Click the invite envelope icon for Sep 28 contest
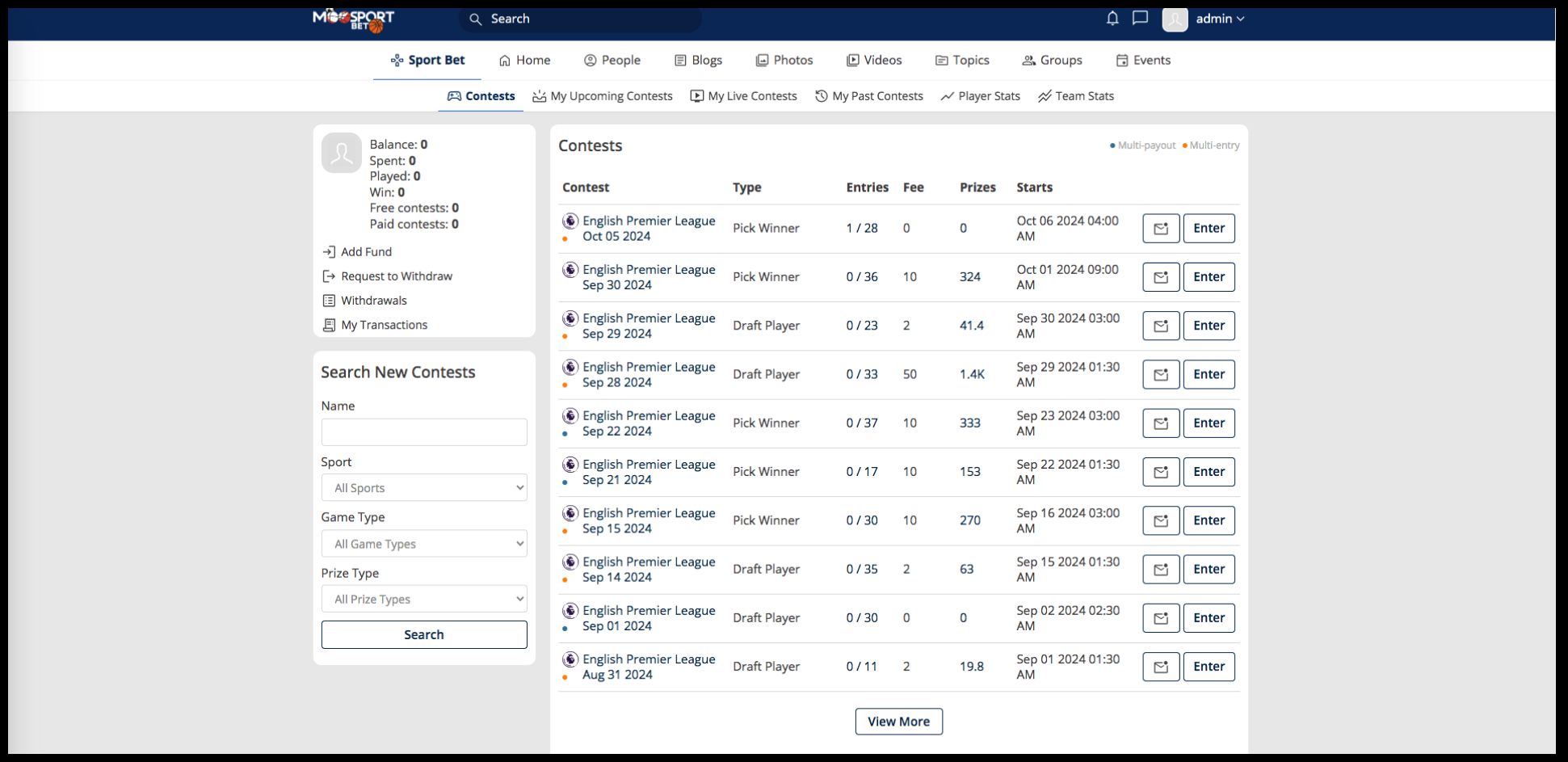Image resolution: width=1568 pixels, height=762 pixels. tap(1161, 374)
